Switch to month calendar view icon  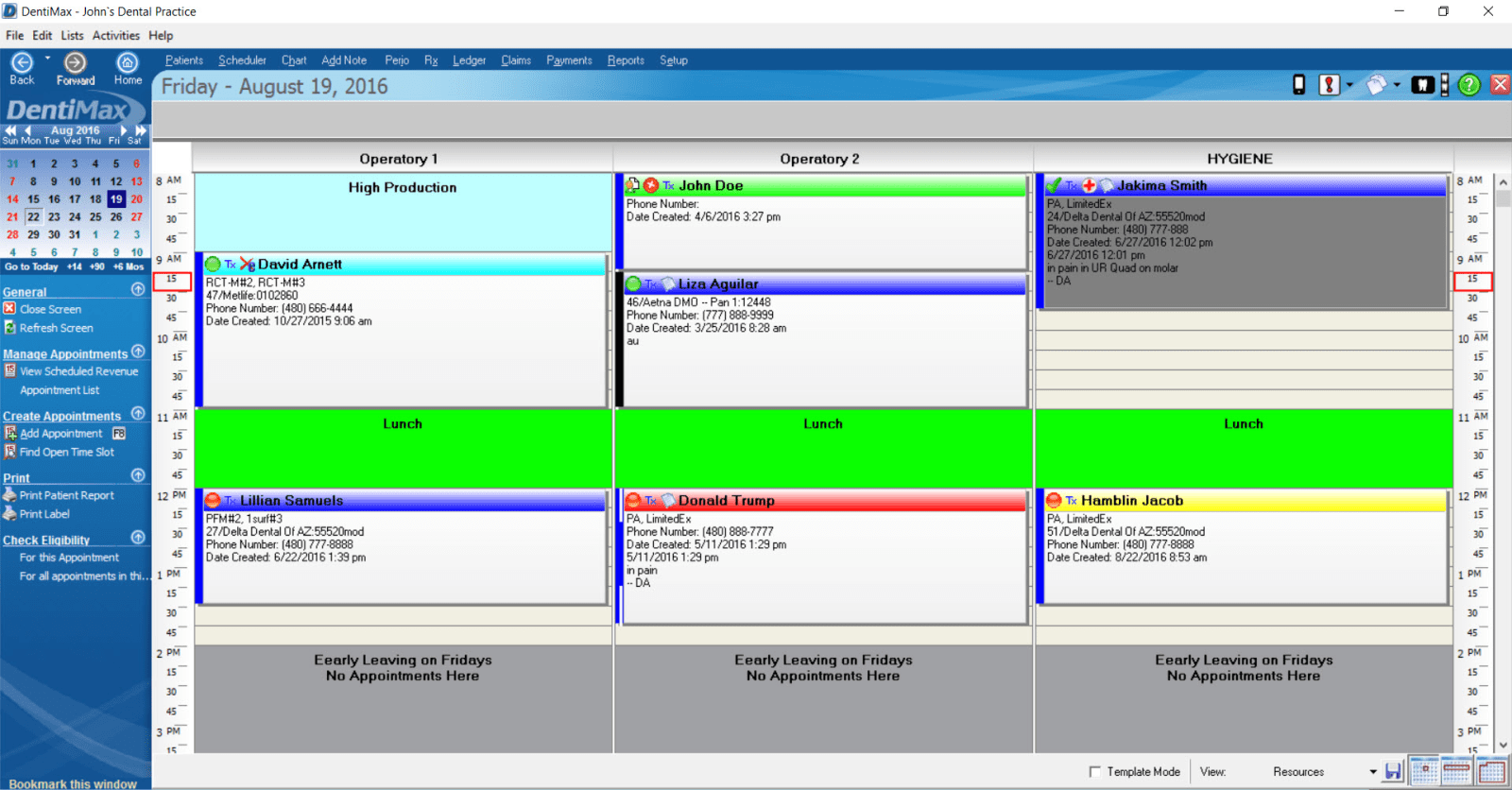pyautogui.click(x=1491, y=771)
